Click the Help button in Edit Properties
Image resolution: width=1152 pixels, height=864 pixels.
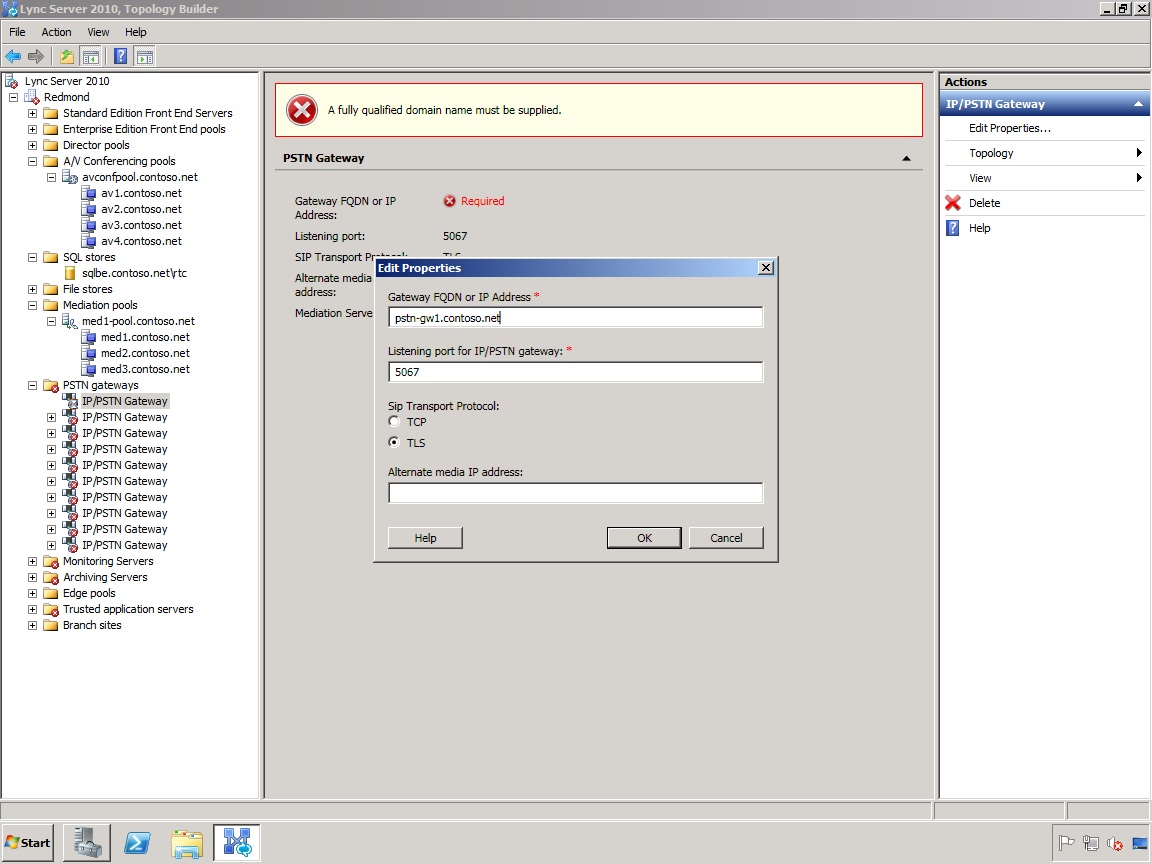coord(425,538)
